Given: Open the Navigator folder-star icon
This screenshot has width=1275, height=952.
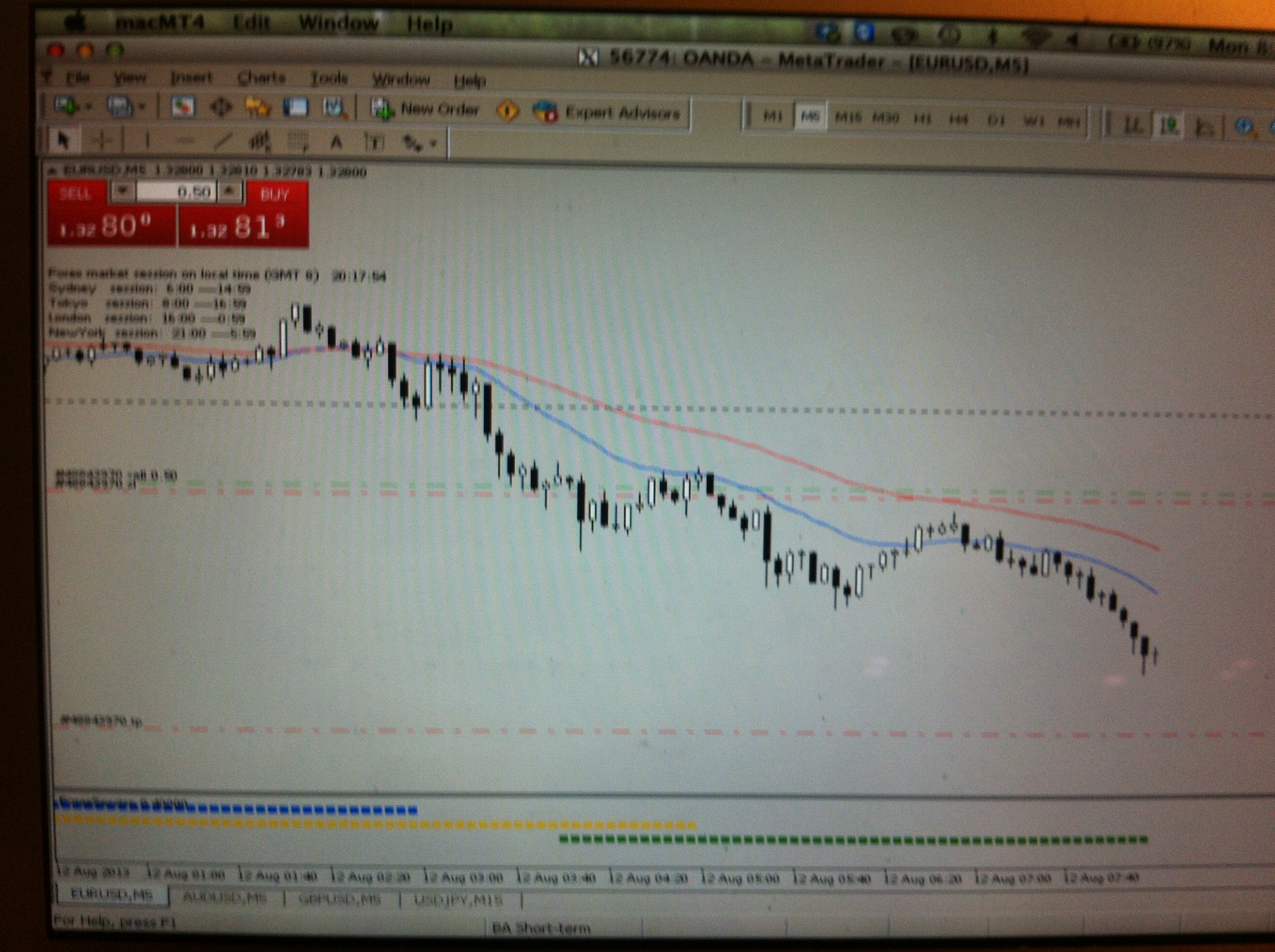Looking at the screenshot, I should pyautogui.click(x=258, y=107).
